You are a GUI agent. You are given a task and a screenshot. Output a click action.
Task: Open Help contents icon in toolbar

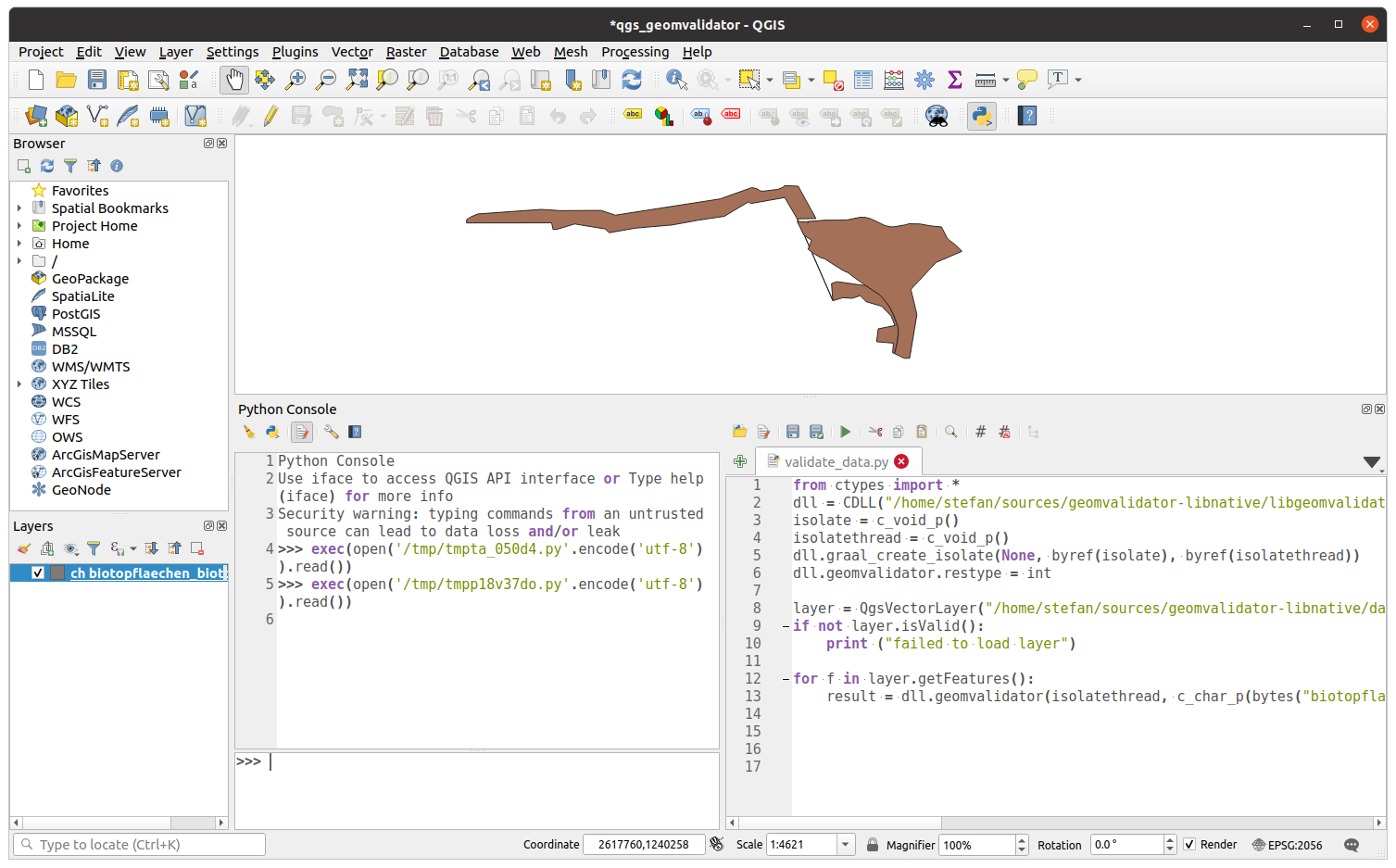coord(1027,116)
